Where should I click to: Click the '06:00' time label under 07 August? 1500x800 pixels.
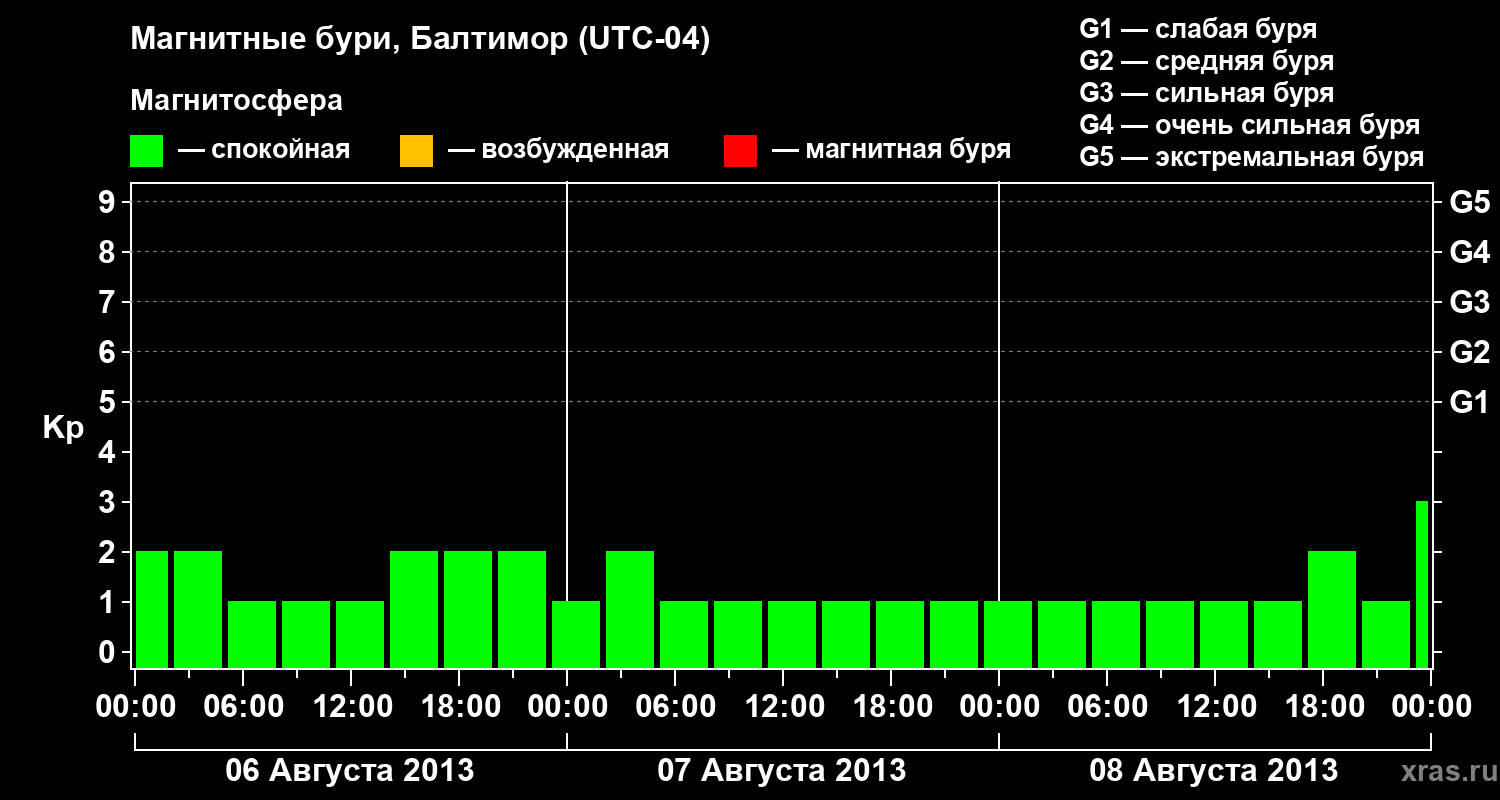coord(677,706)
